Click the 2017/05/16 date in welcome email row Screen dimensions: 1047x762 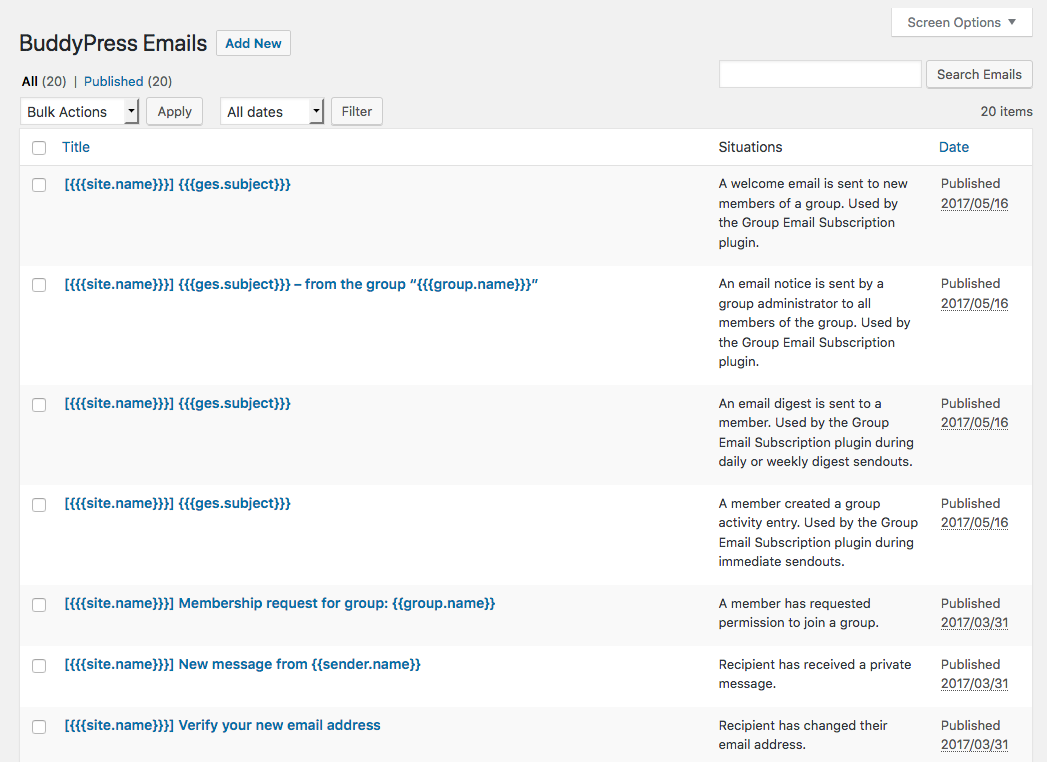click(974, 204)
